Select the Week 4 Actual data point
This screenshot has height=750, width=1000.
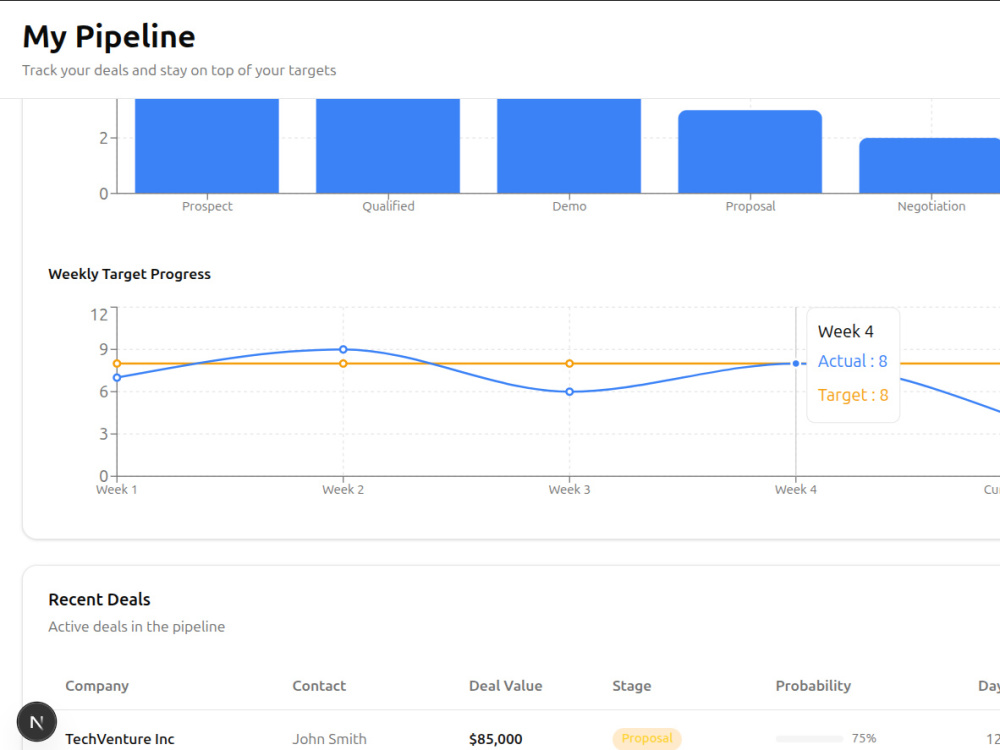coord(796,364)
